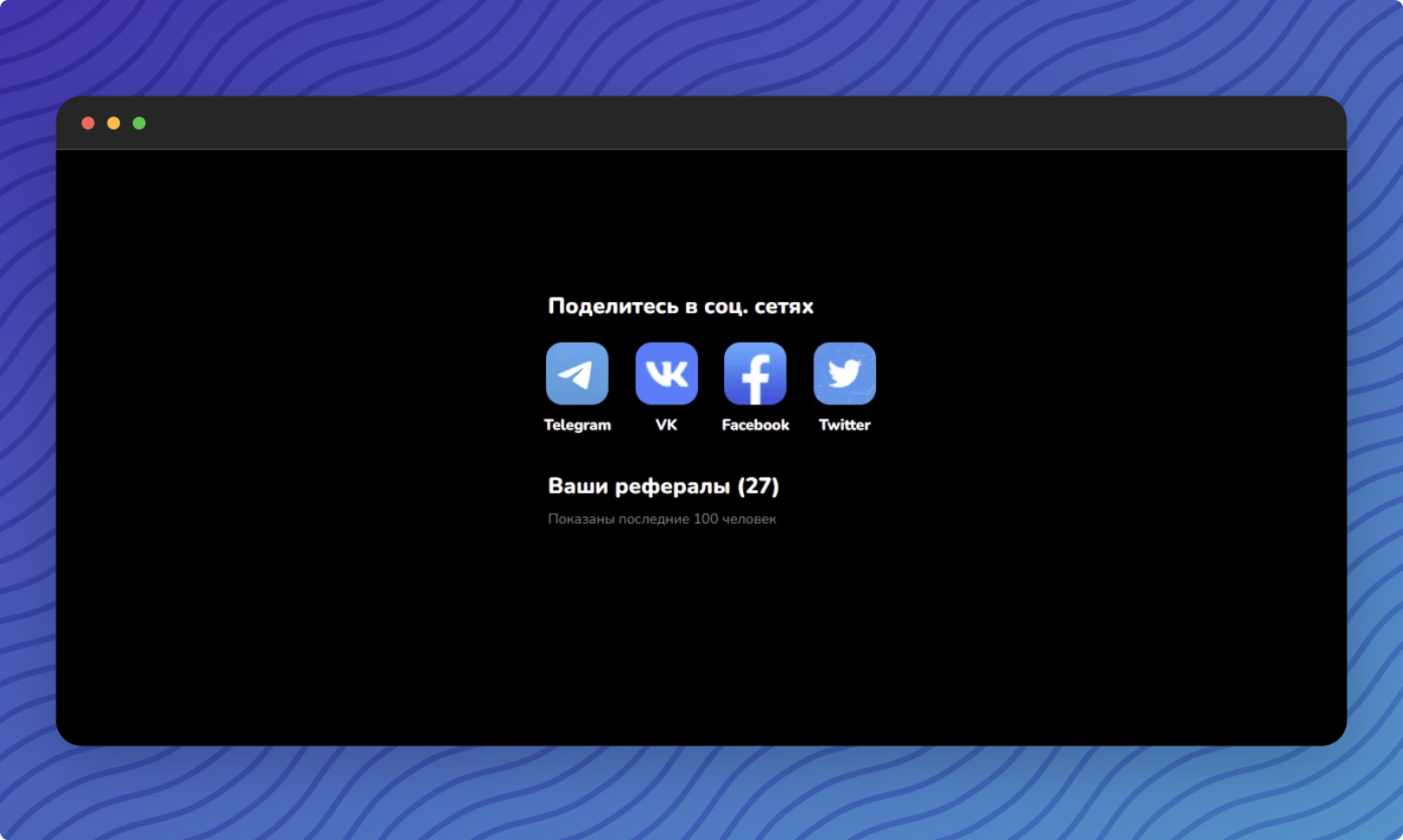The width and height of the screenshot is (1403, 840).
Task: Share via the Facebook icon
Action: click(755, 373)
